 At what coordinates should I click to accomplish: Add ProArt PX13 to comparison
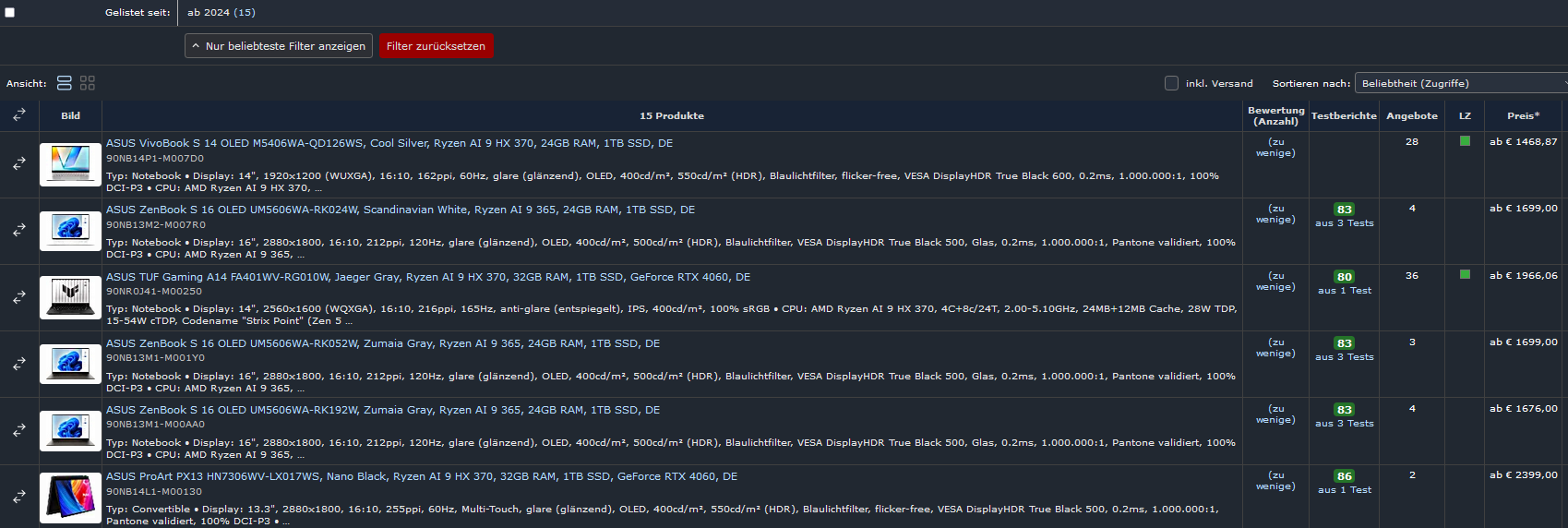(x=19, y=497)
